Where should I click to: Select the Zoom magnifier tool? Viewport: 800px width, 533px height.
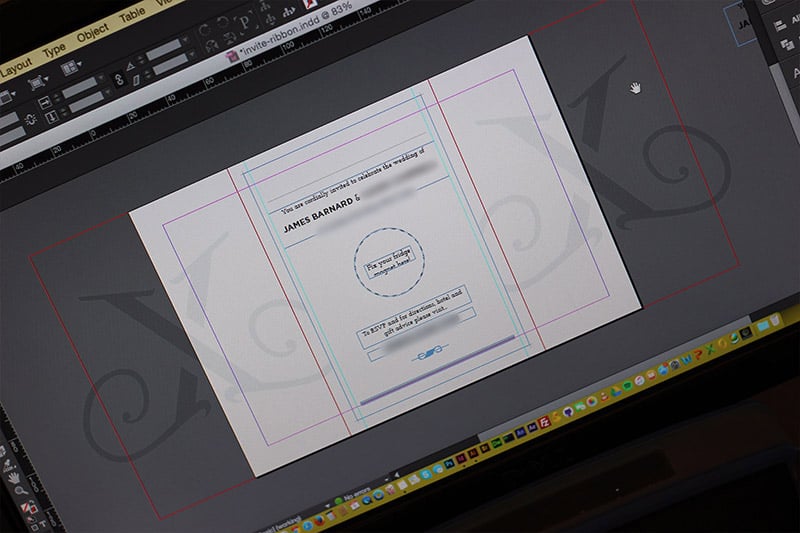point(21,491)
